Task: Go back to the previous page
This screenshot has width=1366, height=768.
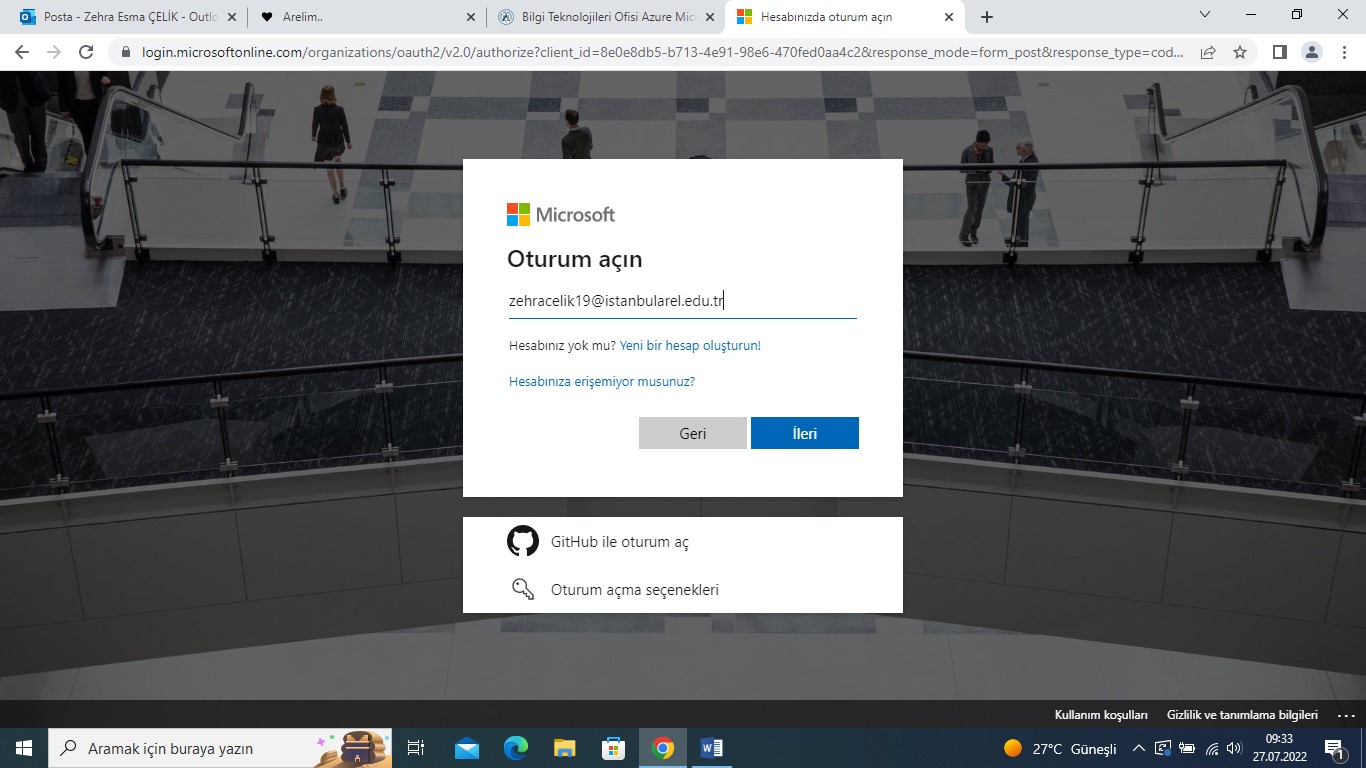Action: click(x=22, y=52)
